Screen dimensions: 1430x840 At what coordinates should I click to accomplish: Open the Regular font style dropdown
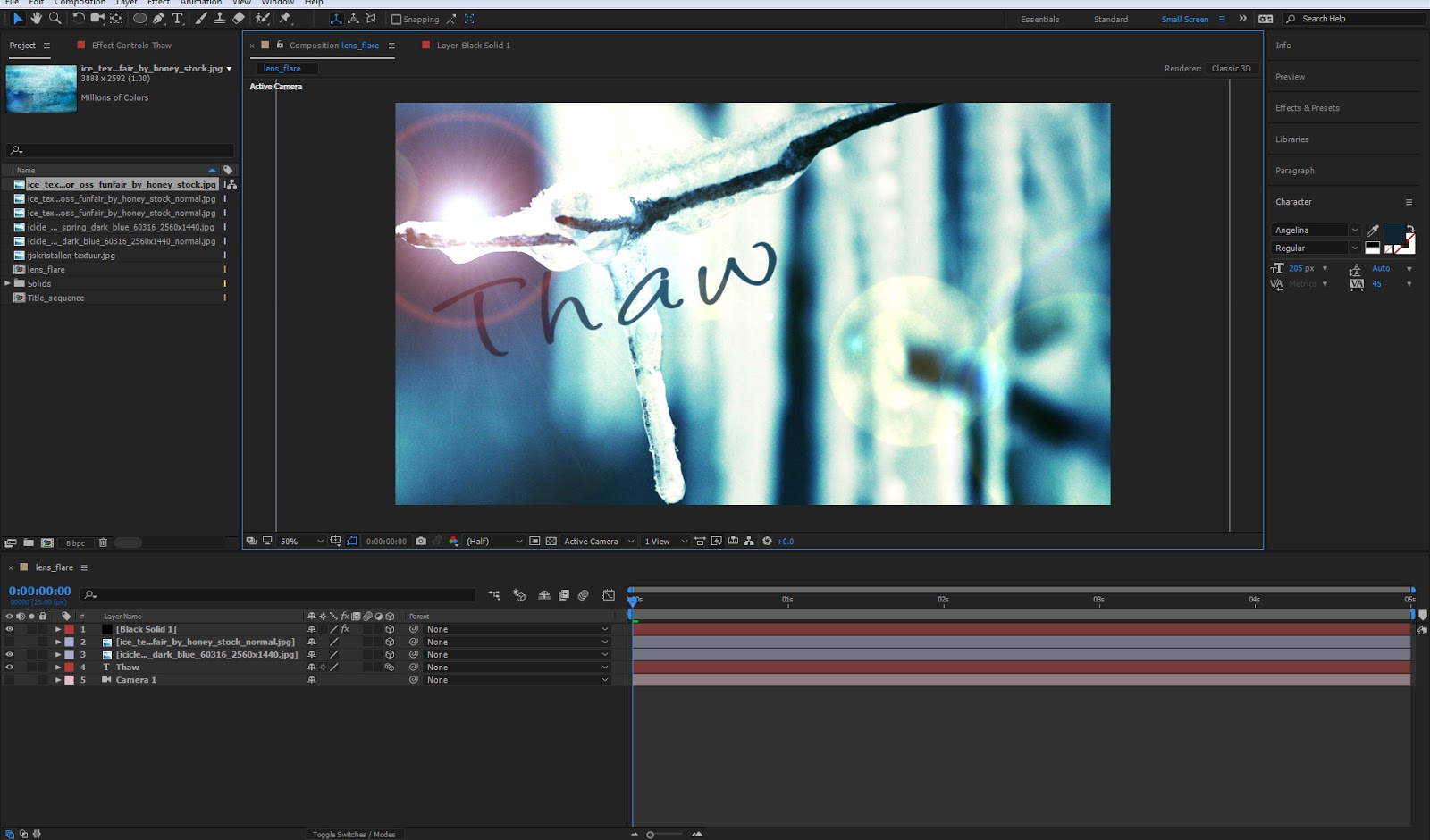[x=1316, y=248]
